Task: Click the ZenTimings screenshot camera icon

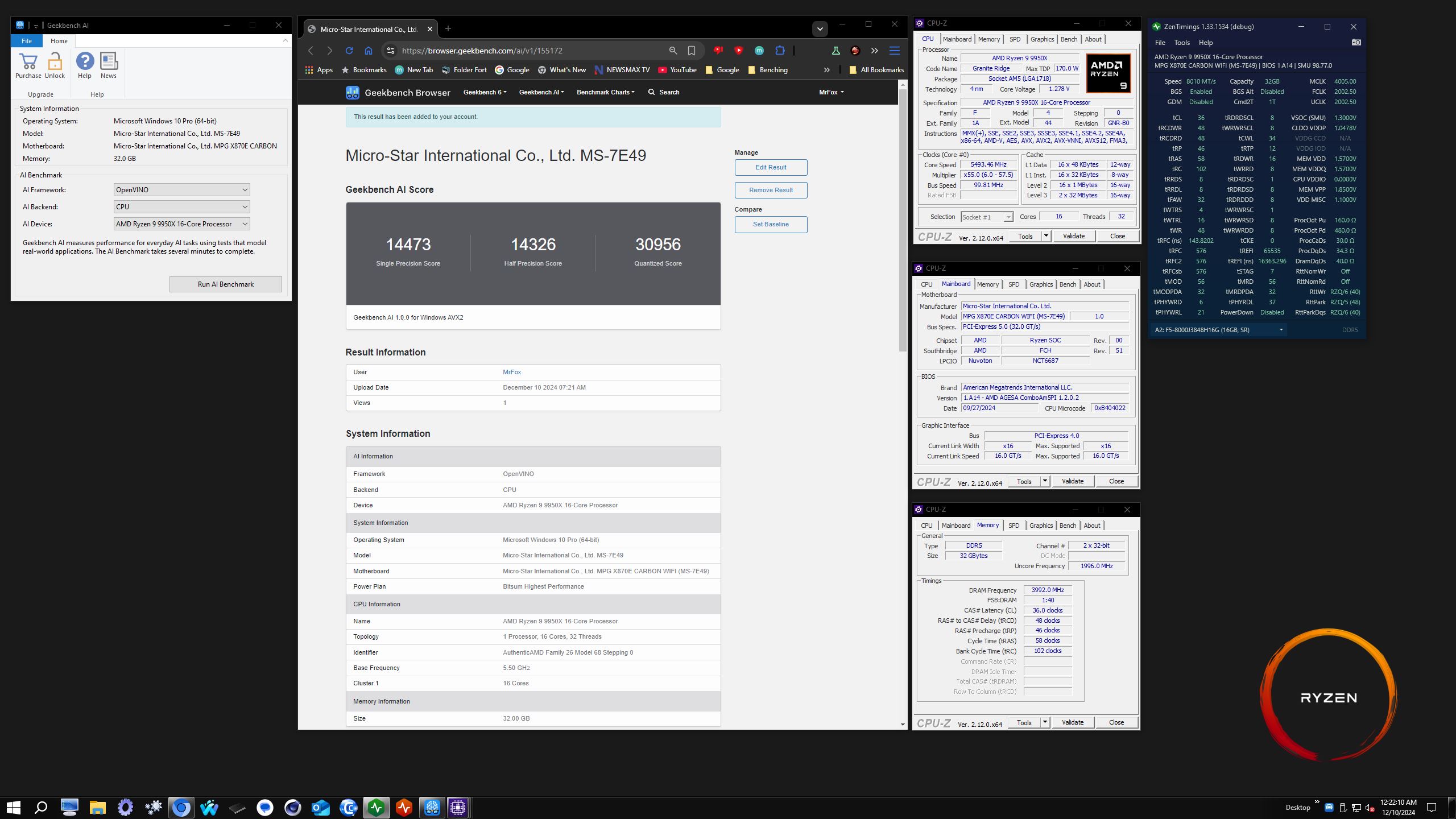Action: tap(1356, 42)
